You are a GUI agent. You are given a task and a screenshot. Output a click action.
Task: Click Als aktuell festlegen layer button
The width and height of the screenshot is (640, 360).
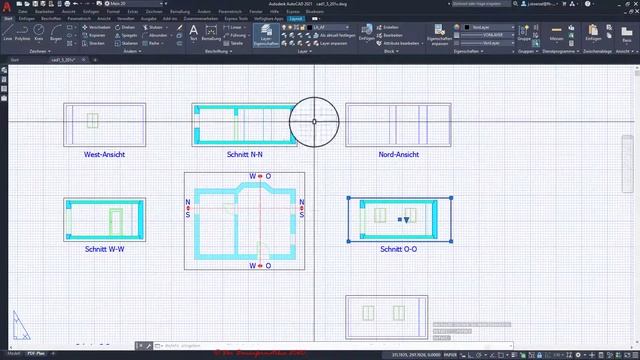click(334, 36)
